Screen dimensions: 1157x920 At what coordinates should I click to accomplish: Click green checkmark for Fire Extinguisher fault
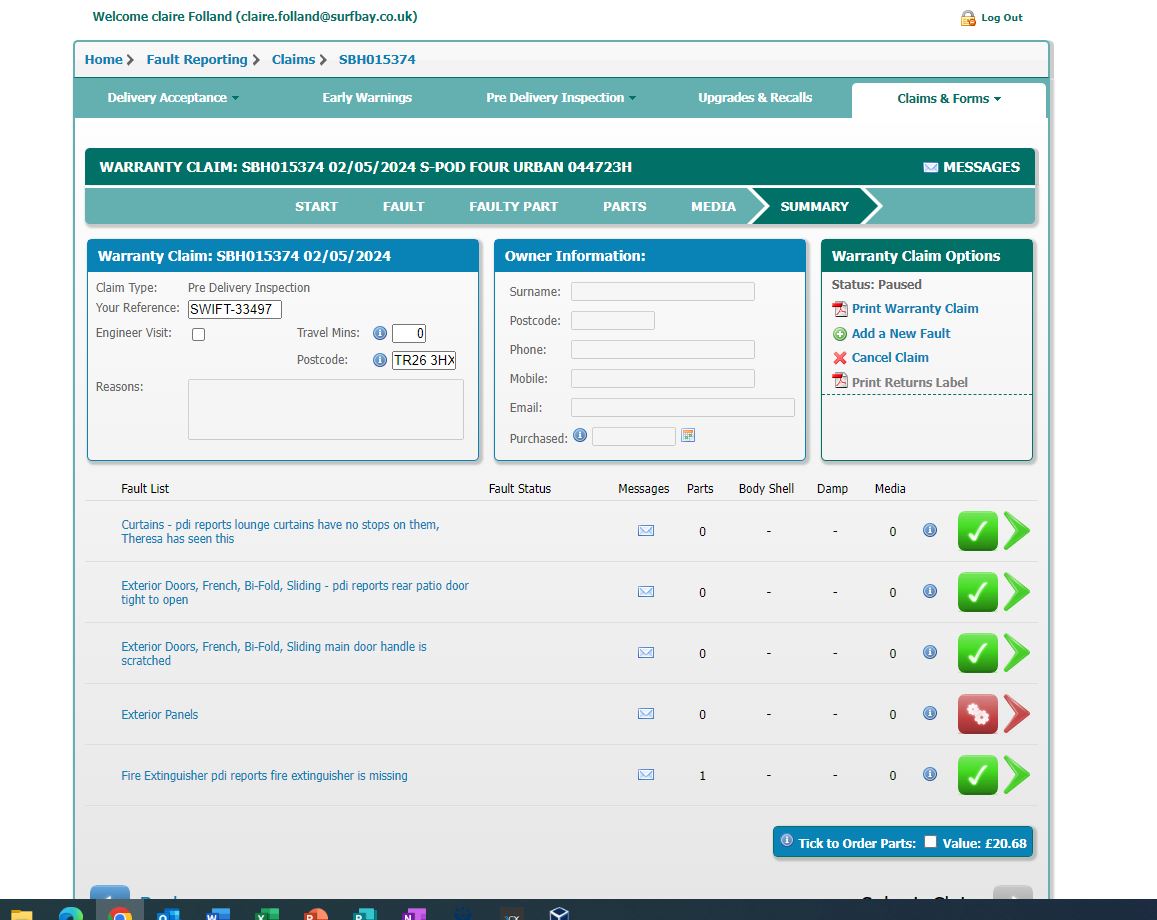[977, 775]
